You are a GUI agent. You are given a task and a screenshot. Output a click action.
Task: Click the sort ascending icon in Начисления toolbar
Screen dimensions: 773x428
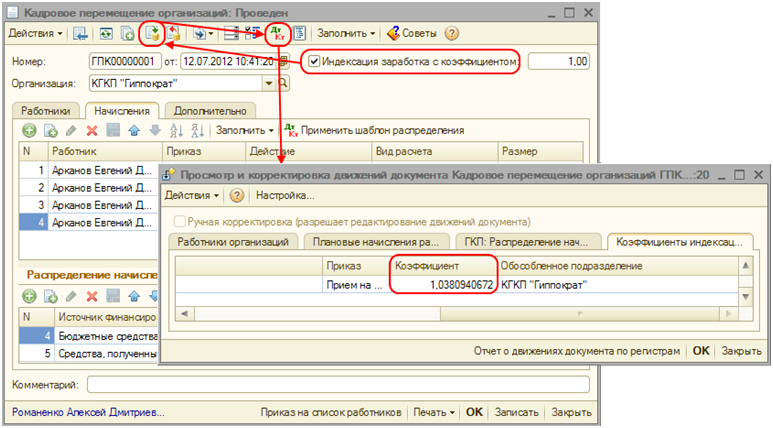(176, 130)
